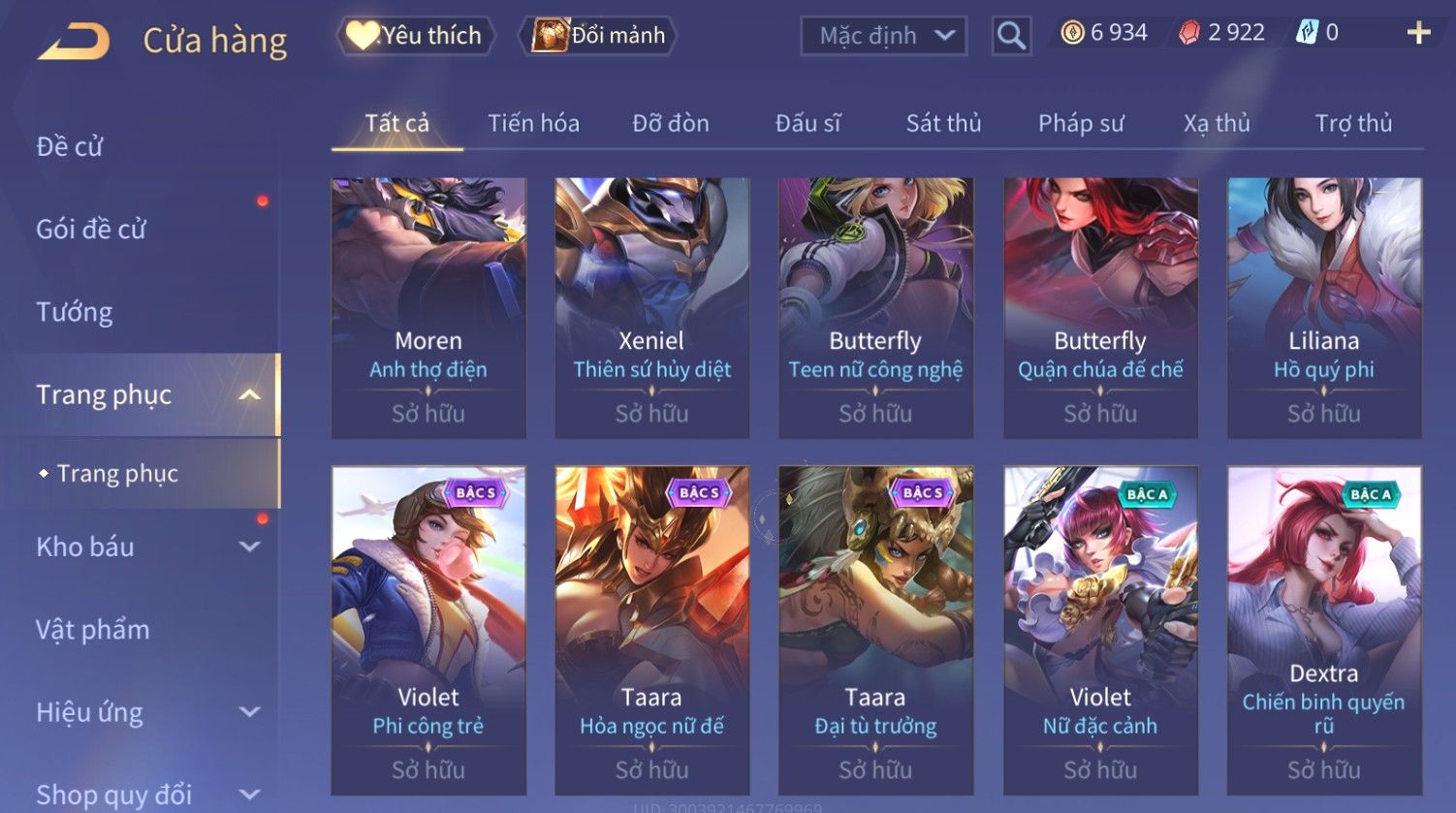The width and height of the screenshot is (1456, 813).
Task: Switch to the Sát thủ tab
Action: (943, 123)
